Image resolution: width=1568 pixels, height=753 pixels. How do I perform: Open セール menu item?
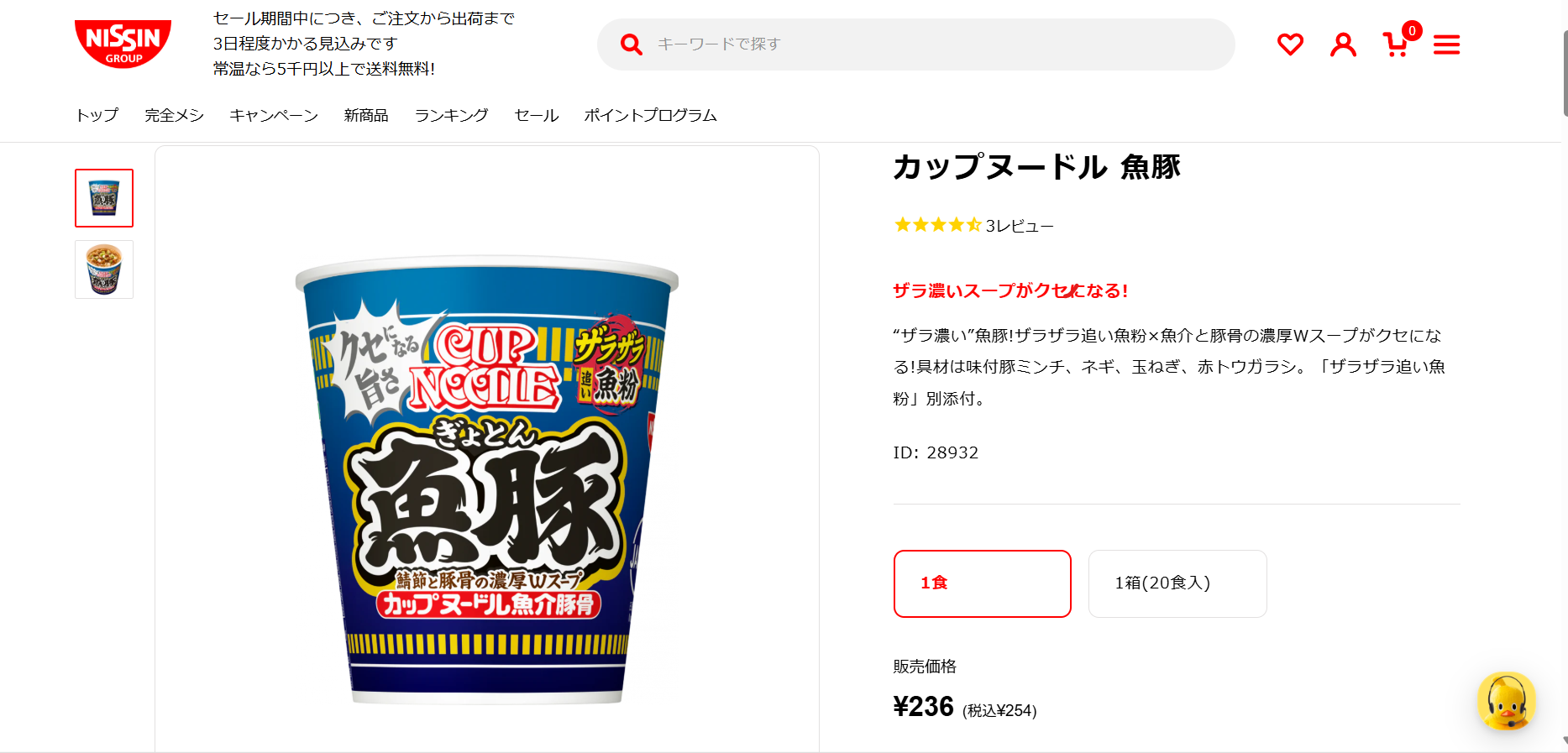click(x=536, y=115)
